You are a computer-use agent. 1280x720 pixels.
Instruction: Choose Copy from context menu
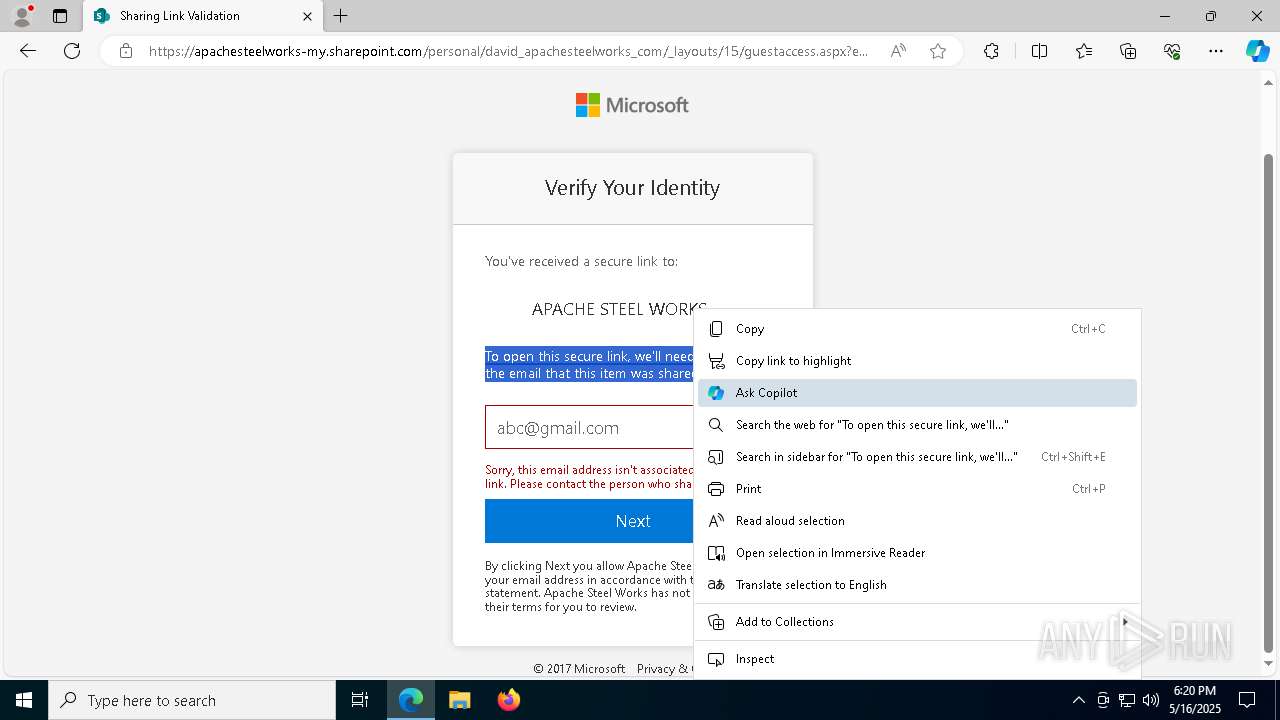tap(917, 329)
